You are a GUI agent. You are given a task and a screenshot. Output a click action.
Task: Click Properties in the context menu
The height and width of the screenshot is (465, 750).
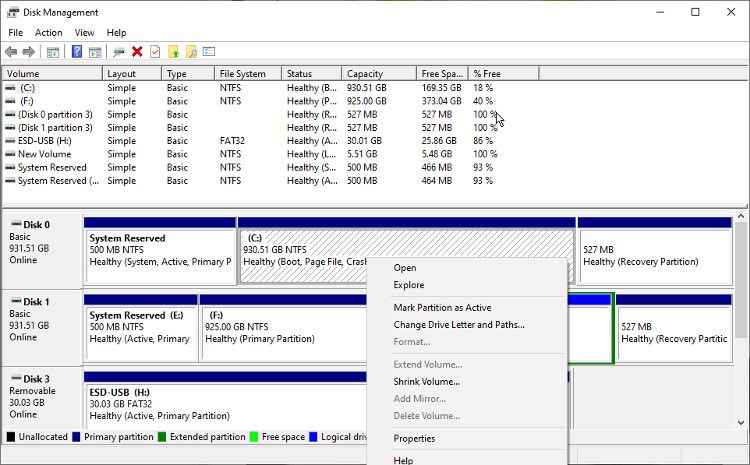(x=414, y=439)
